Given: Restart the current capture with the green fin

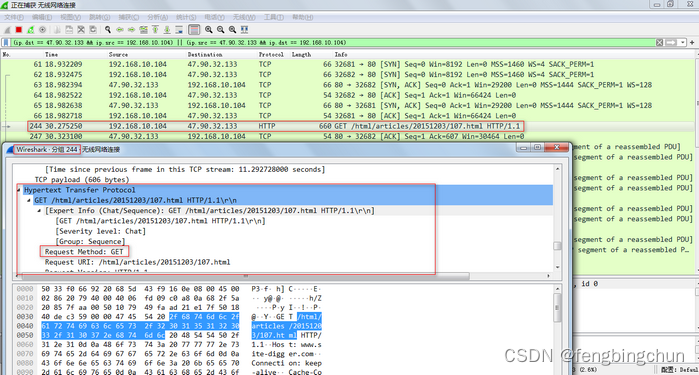Looking at the screenshot, I should tap(31, 30).
